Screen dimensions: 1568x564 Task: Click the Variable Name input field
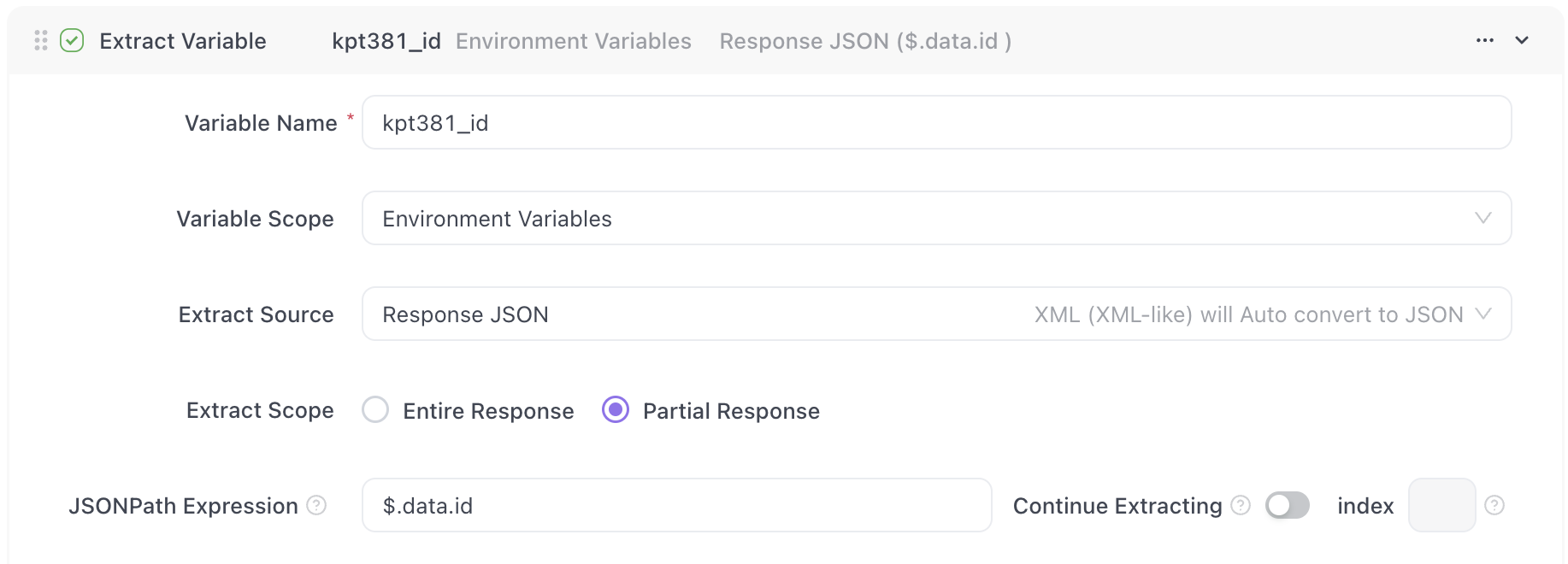coord(936,122)
